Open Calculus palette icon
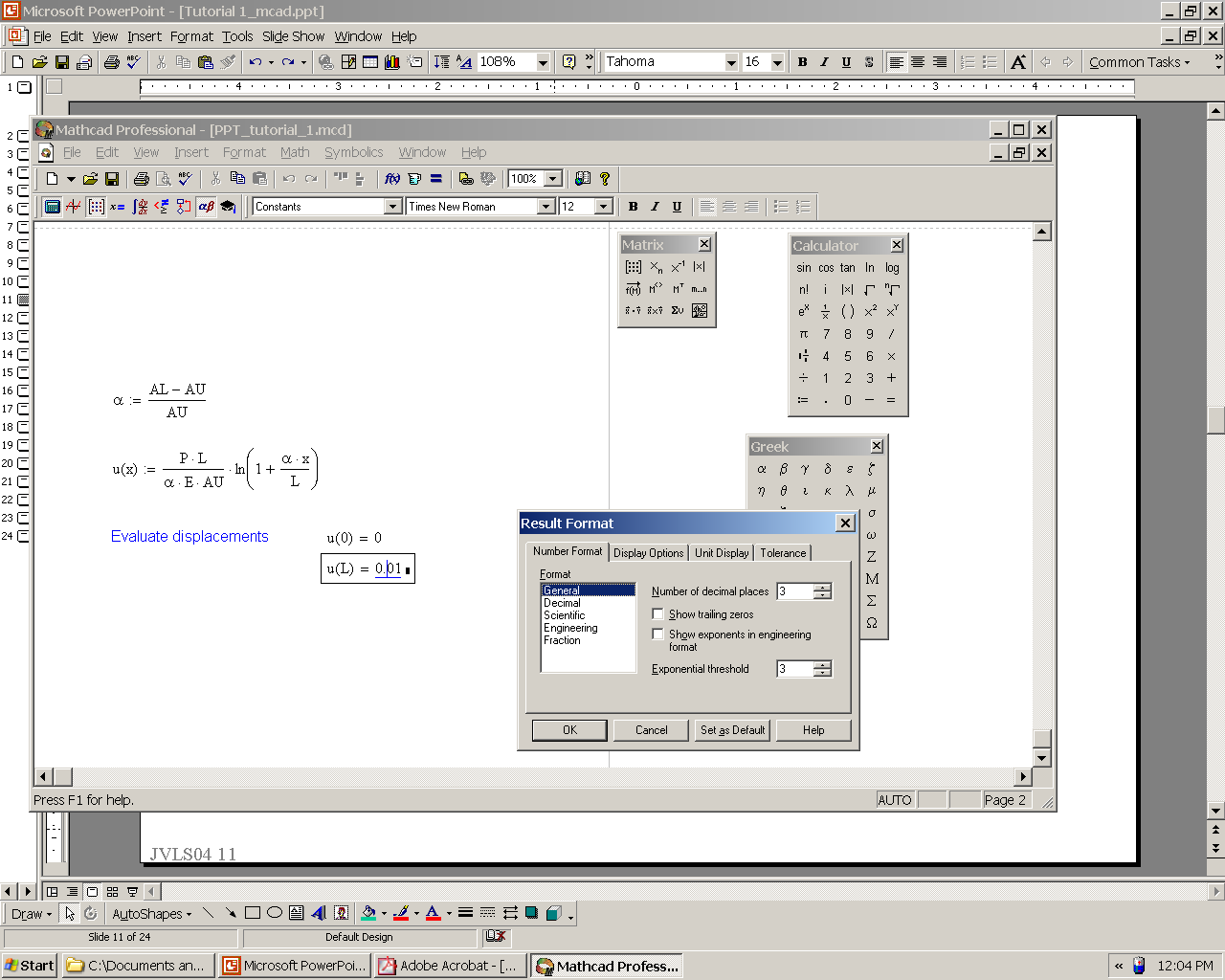1225x980 pixels. pos(140,207)
